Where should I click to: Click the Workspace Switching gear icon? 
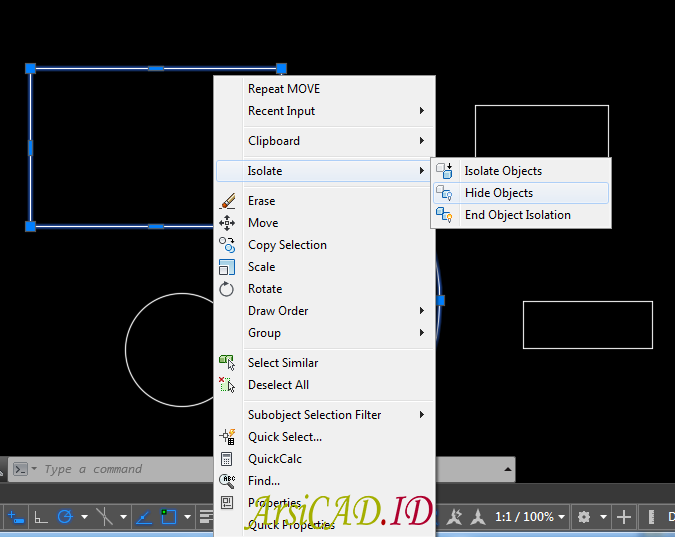click(x=584, y=517)
